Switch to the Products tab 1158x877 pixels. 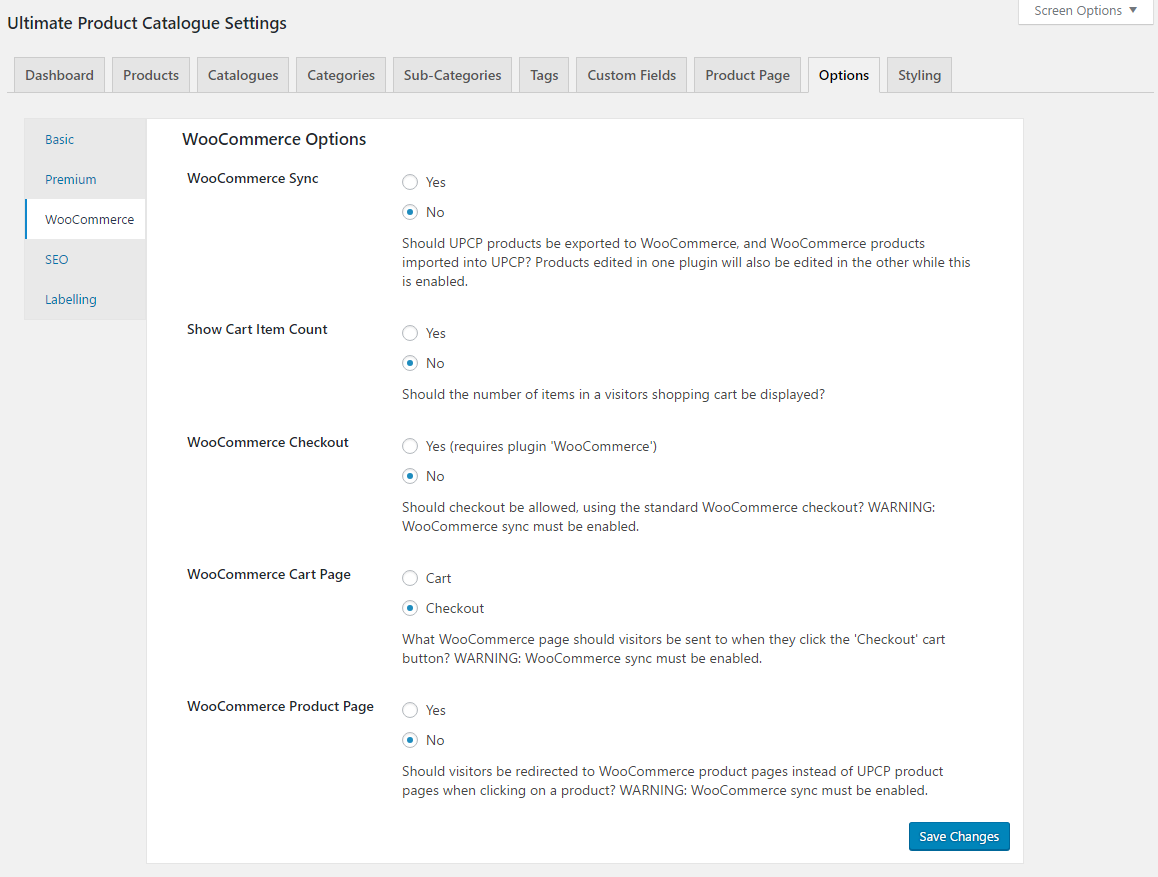click(x=151, y=75)
